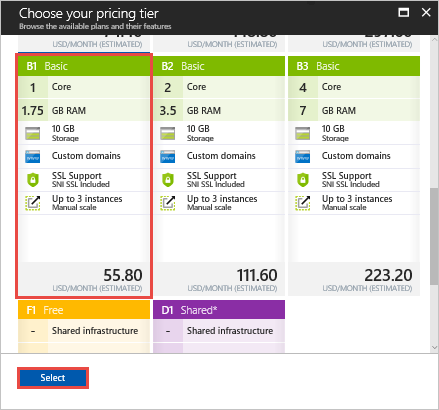
Task: Click the manual scale icon in B1 Basic
Action: click(33, 203)
